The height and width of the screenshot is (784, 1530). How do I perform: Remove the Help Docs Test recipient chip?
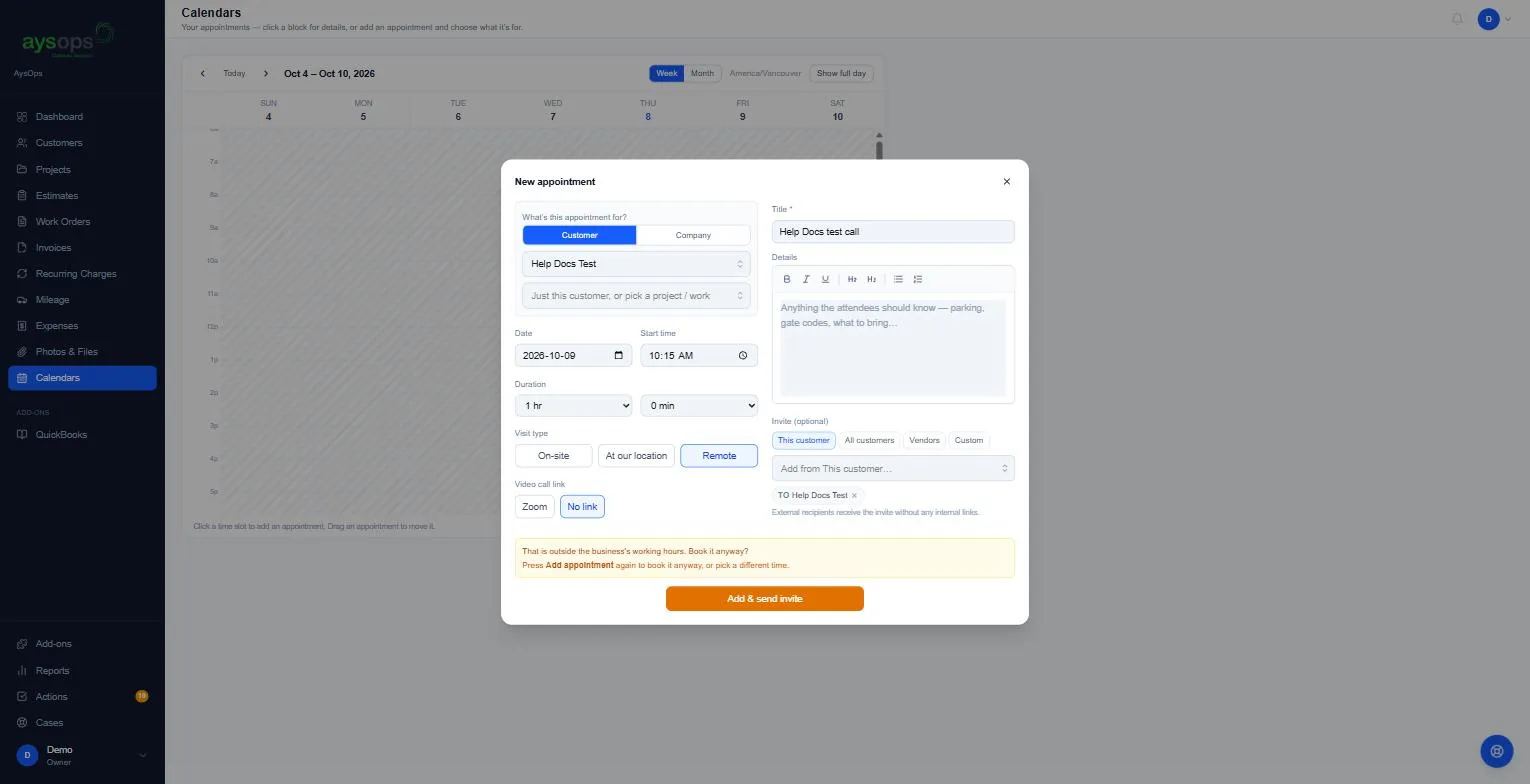tap(854, 496)
